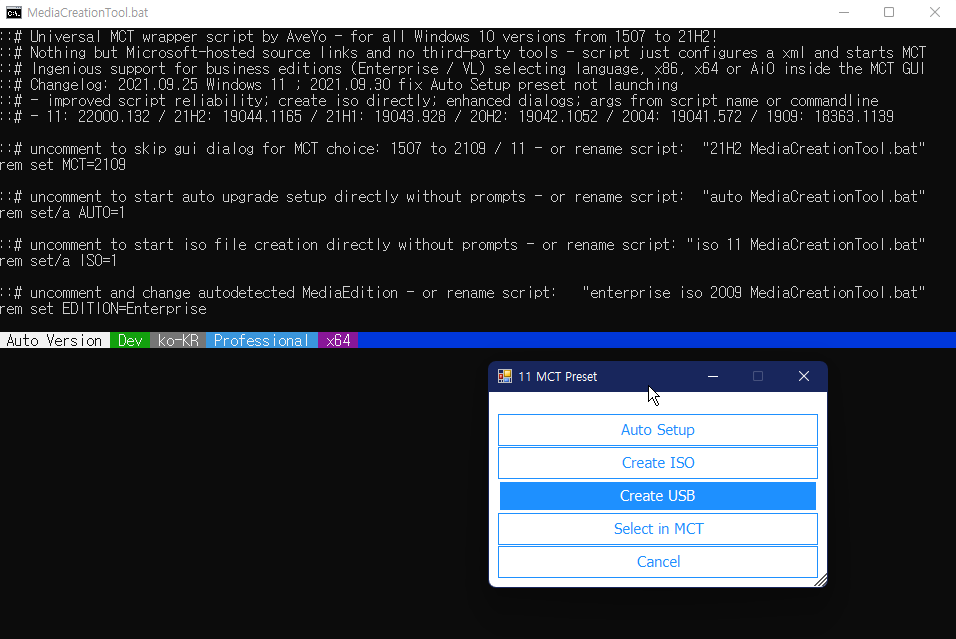956x639 pixels.
Task: Click the green Dev status label
Action: 130,340
